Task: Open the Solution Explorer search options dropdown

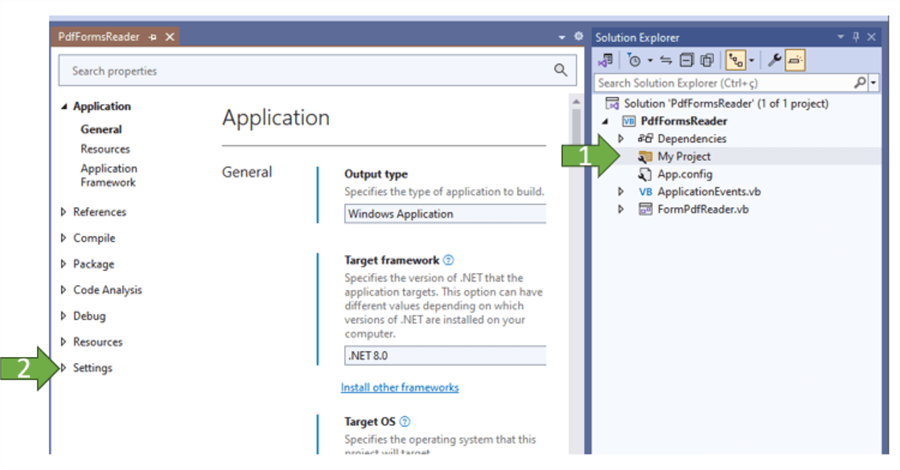Action: (x=873, y=83)
